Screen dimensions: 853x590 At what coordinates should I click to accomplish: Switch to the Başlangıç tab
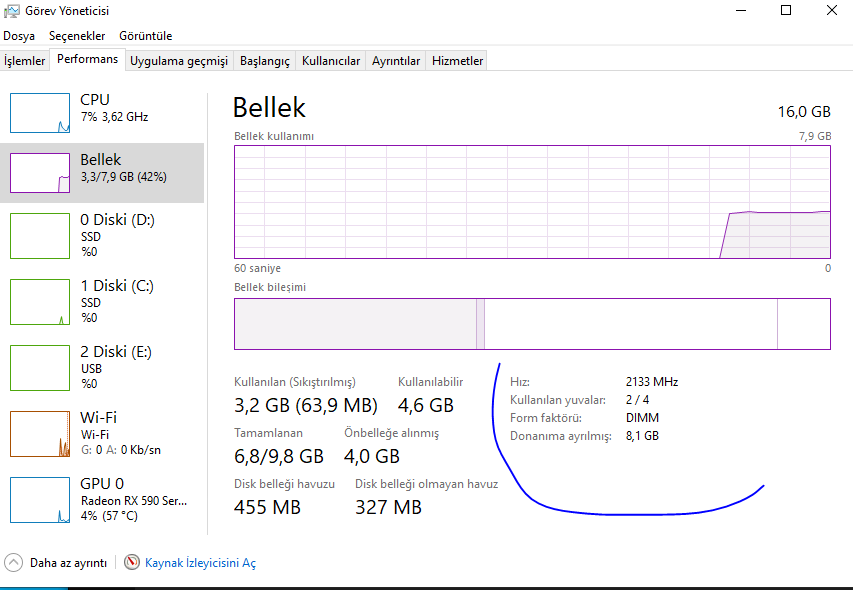(264, 61)
